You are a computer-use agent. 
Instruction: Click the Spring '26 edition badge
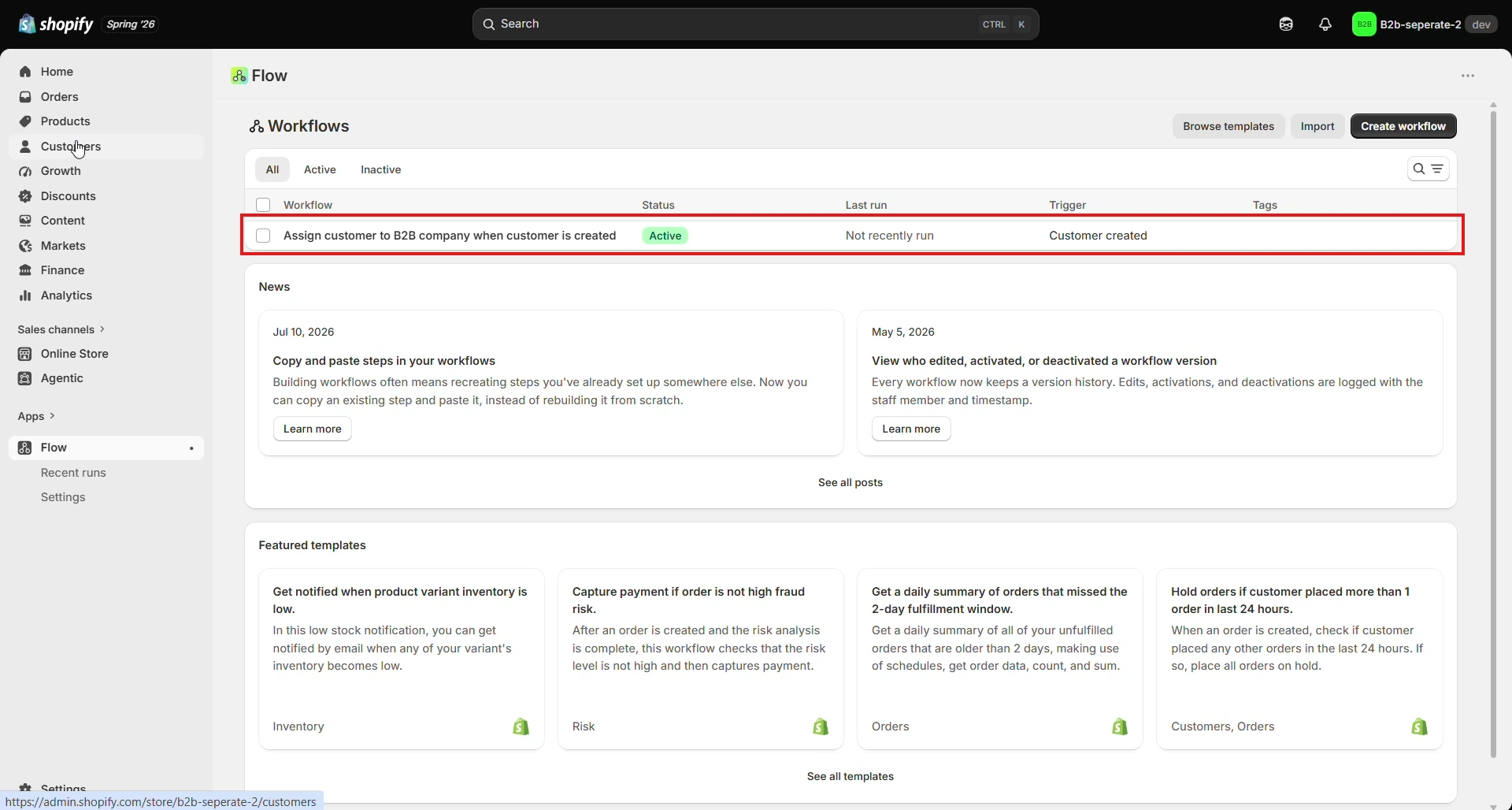coord(131,24)
